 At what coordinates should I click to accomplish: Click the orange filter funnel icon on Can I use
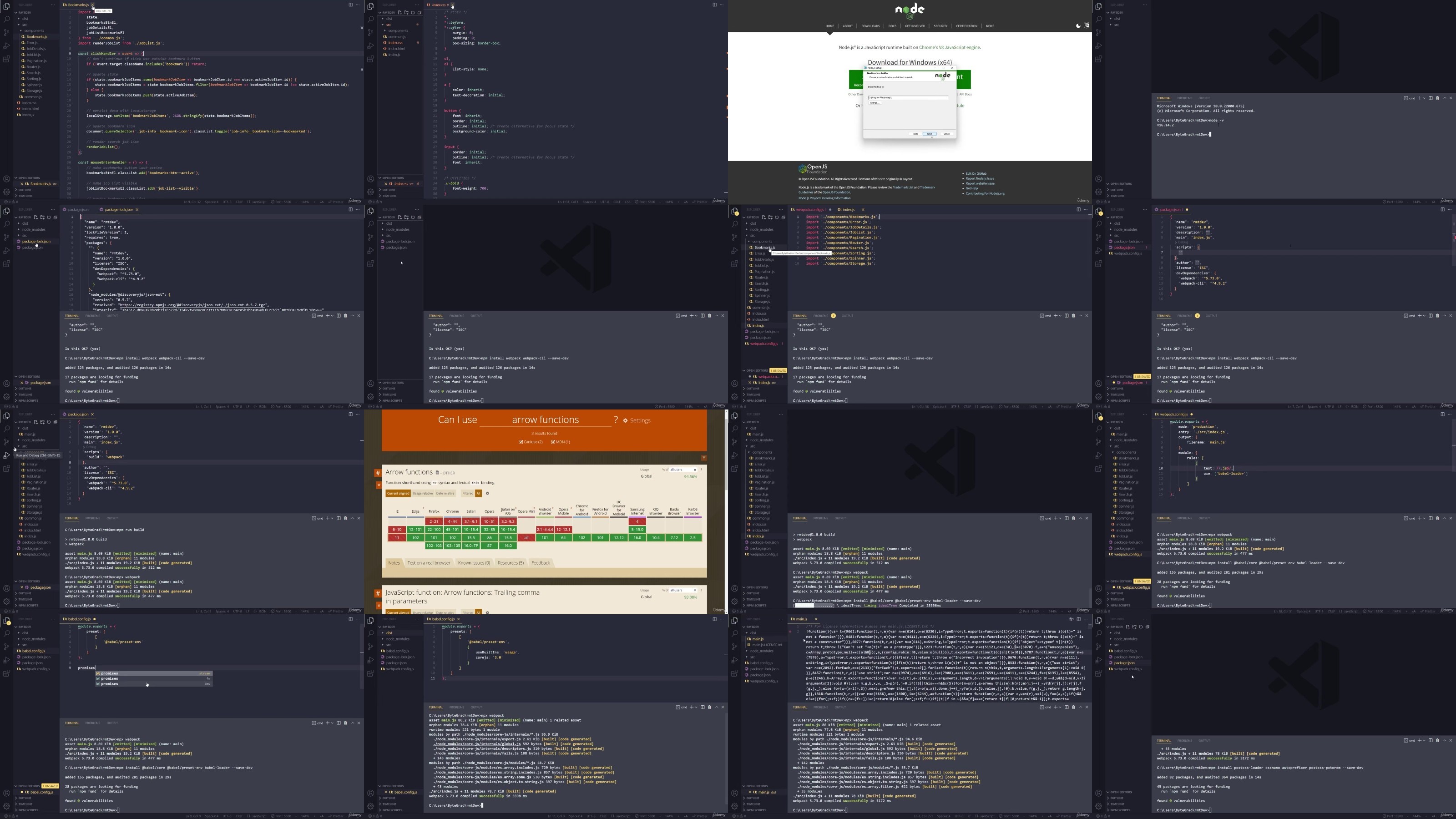(x=704, y=458)
